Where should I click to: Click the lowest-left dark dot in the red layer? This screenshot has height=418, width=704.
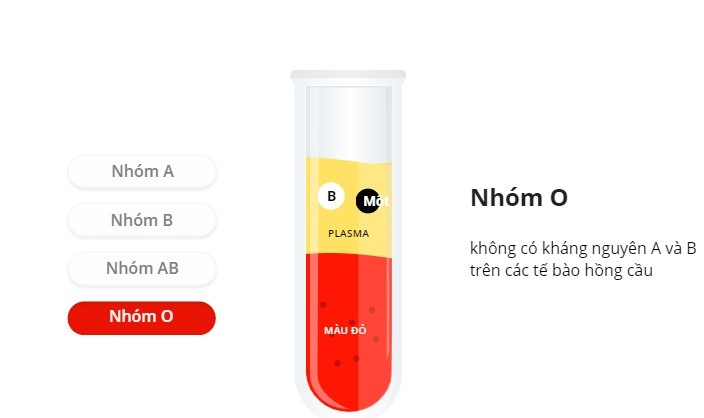click(x=338, y=363)
